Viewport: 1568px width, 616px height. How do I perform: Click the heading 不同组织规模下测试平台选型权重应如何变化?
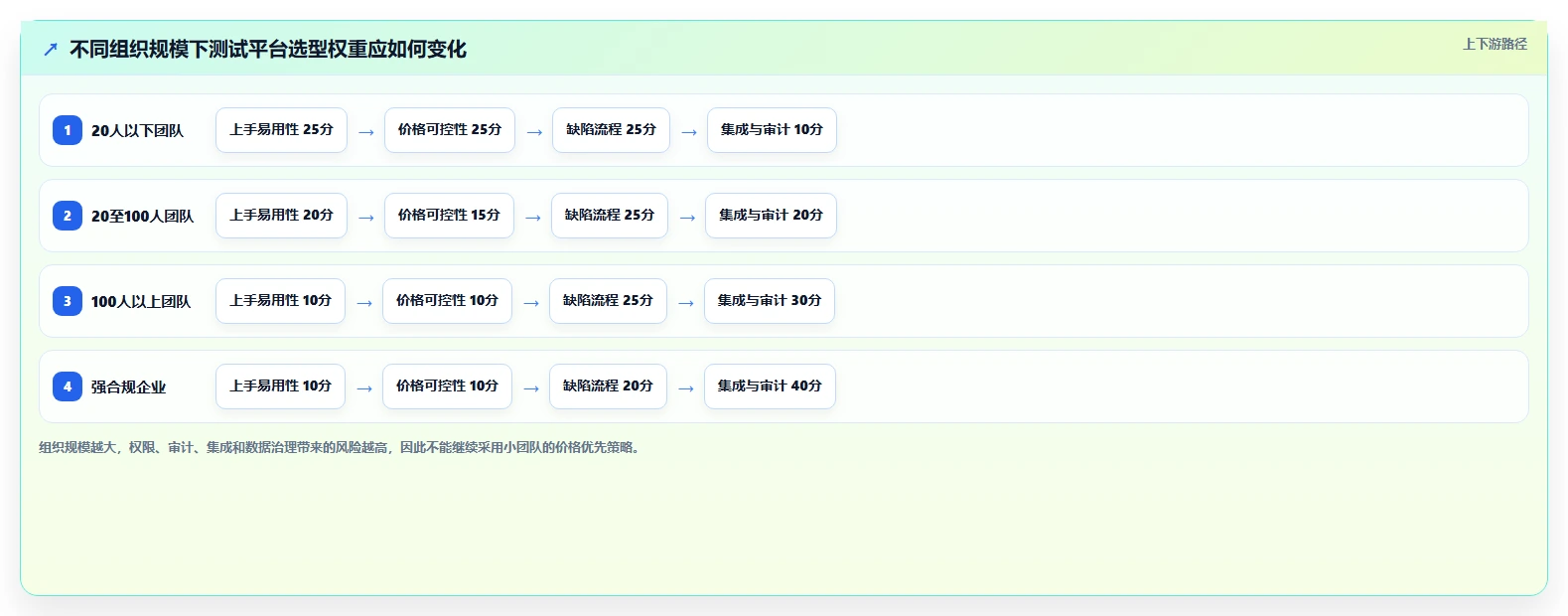tap(268, 50)
